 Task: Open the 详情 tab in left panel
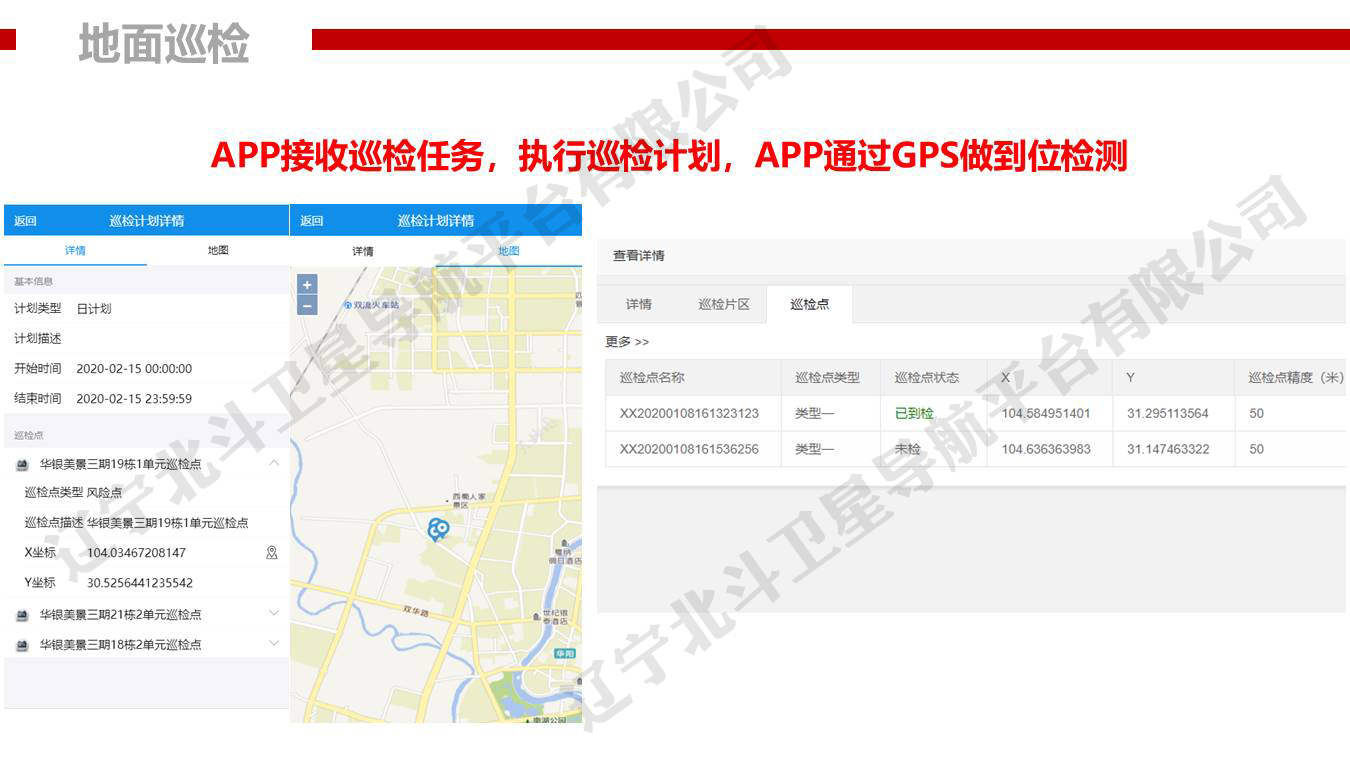point(75,250)
